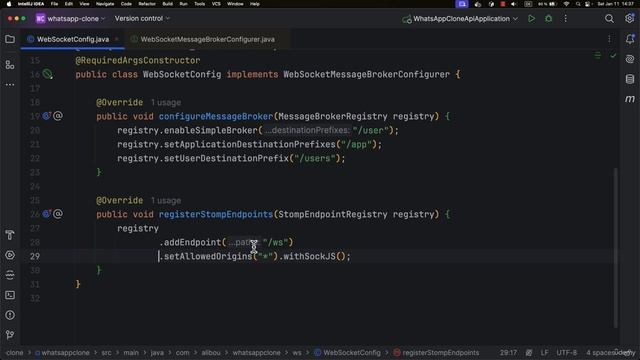Open inspections widget green checkmark
Viewport: 640px width, 360px height.
tap(613, 55)
